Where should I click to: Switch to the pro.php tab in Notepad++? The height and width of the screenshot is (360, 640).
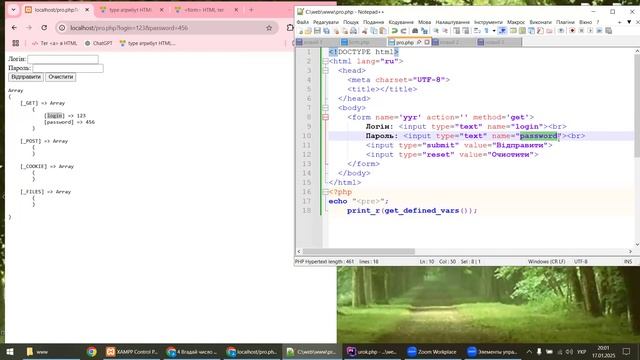tap(404, 42)
